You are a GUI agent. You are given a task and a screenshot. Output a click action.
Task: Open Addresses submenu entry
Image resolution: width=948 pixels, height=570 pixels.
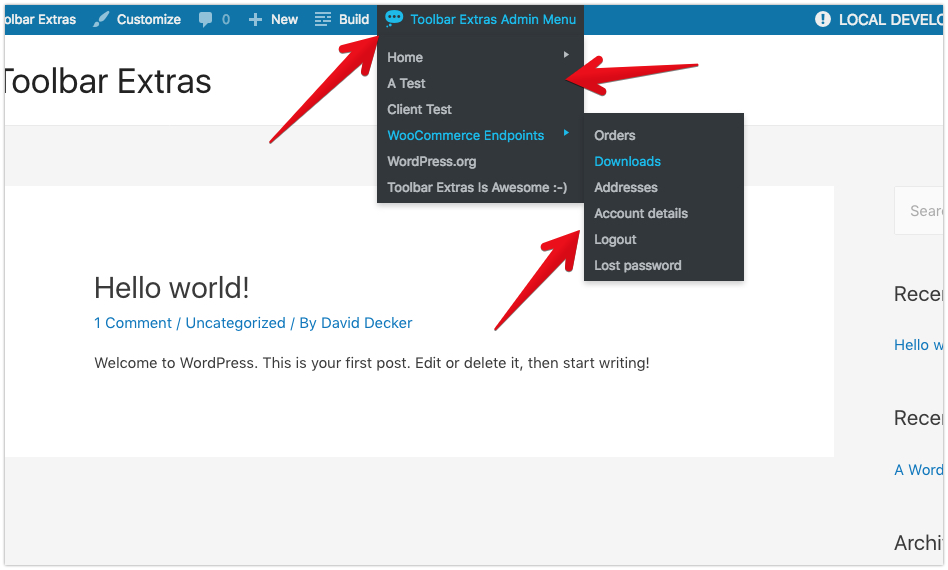click(626, 187)
